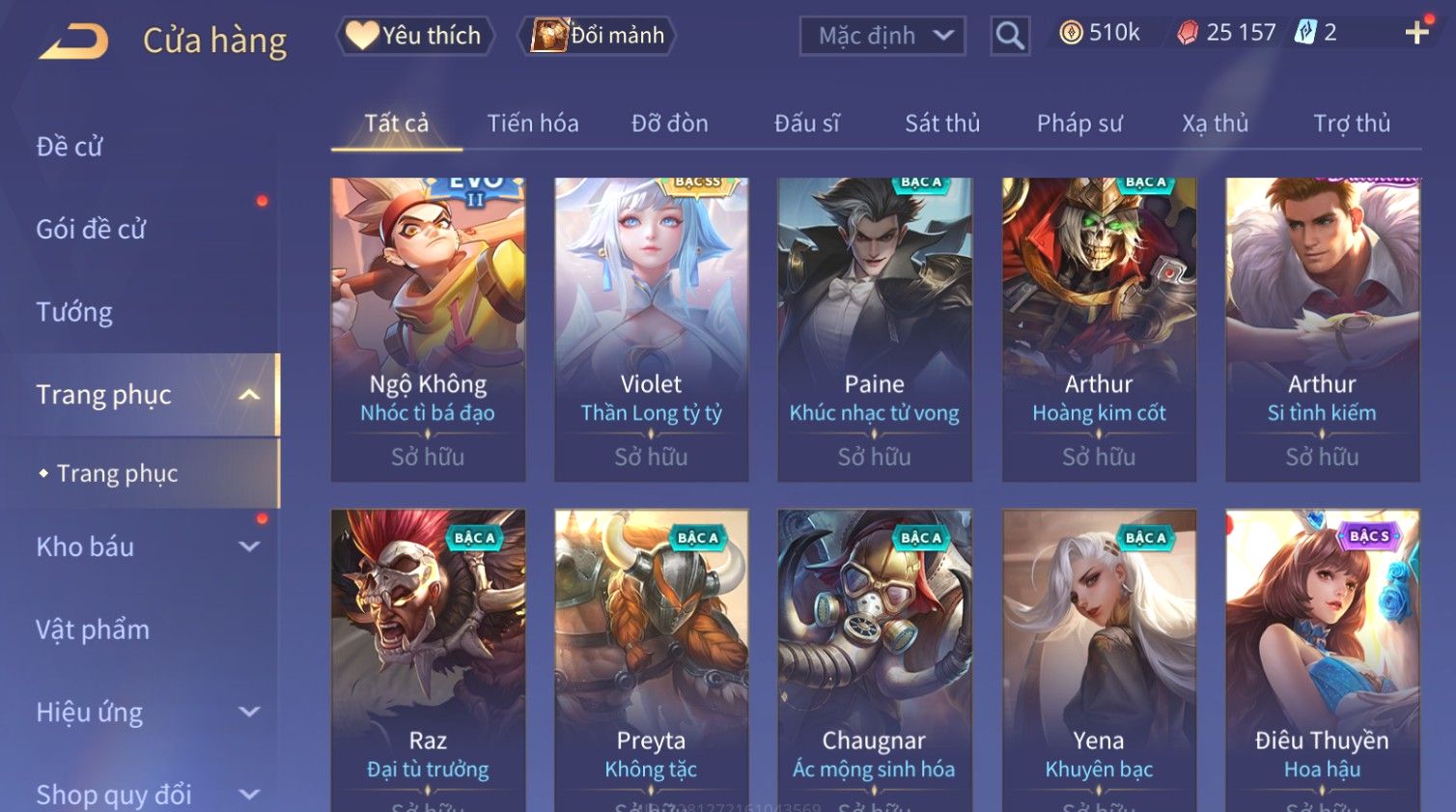Tap the blue voucher ticket icon
1456x812 pixels.
coord(1305,33)
